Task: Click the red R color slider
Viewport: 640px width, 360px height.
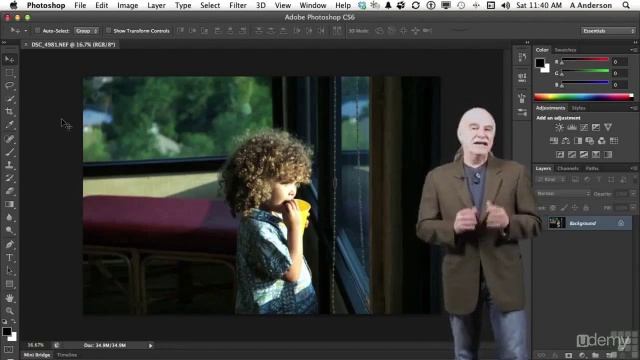Action: (x=585, y=60)
